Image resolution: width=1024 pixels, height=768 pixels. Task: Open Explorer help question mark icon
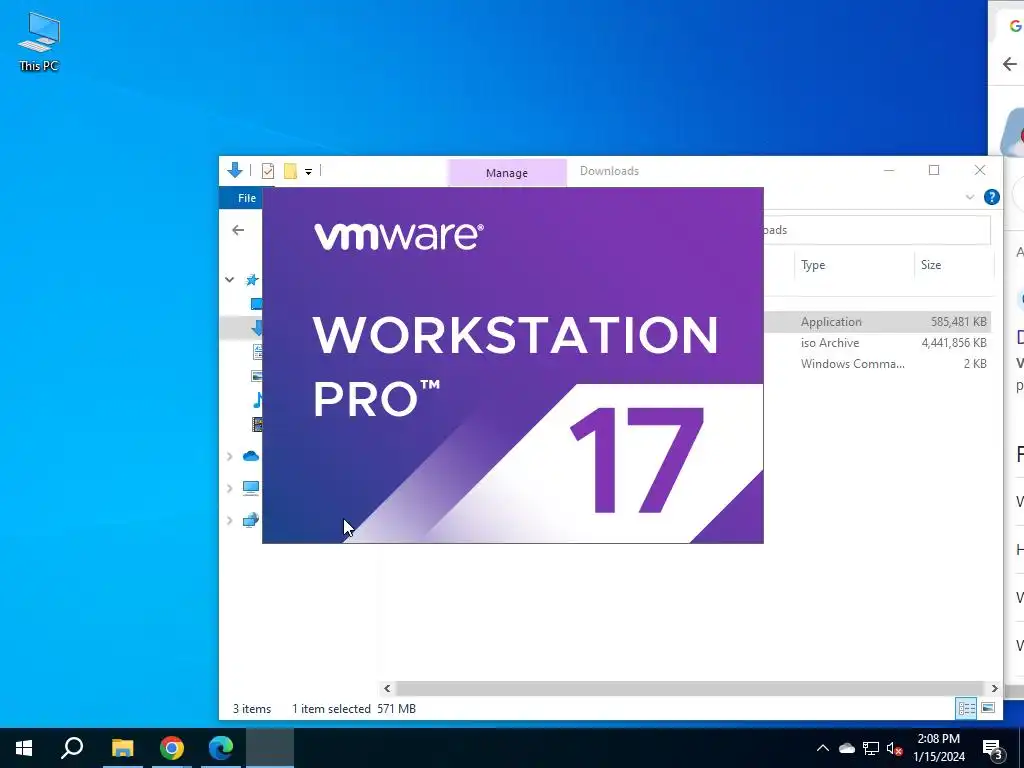tap(991, 197)
